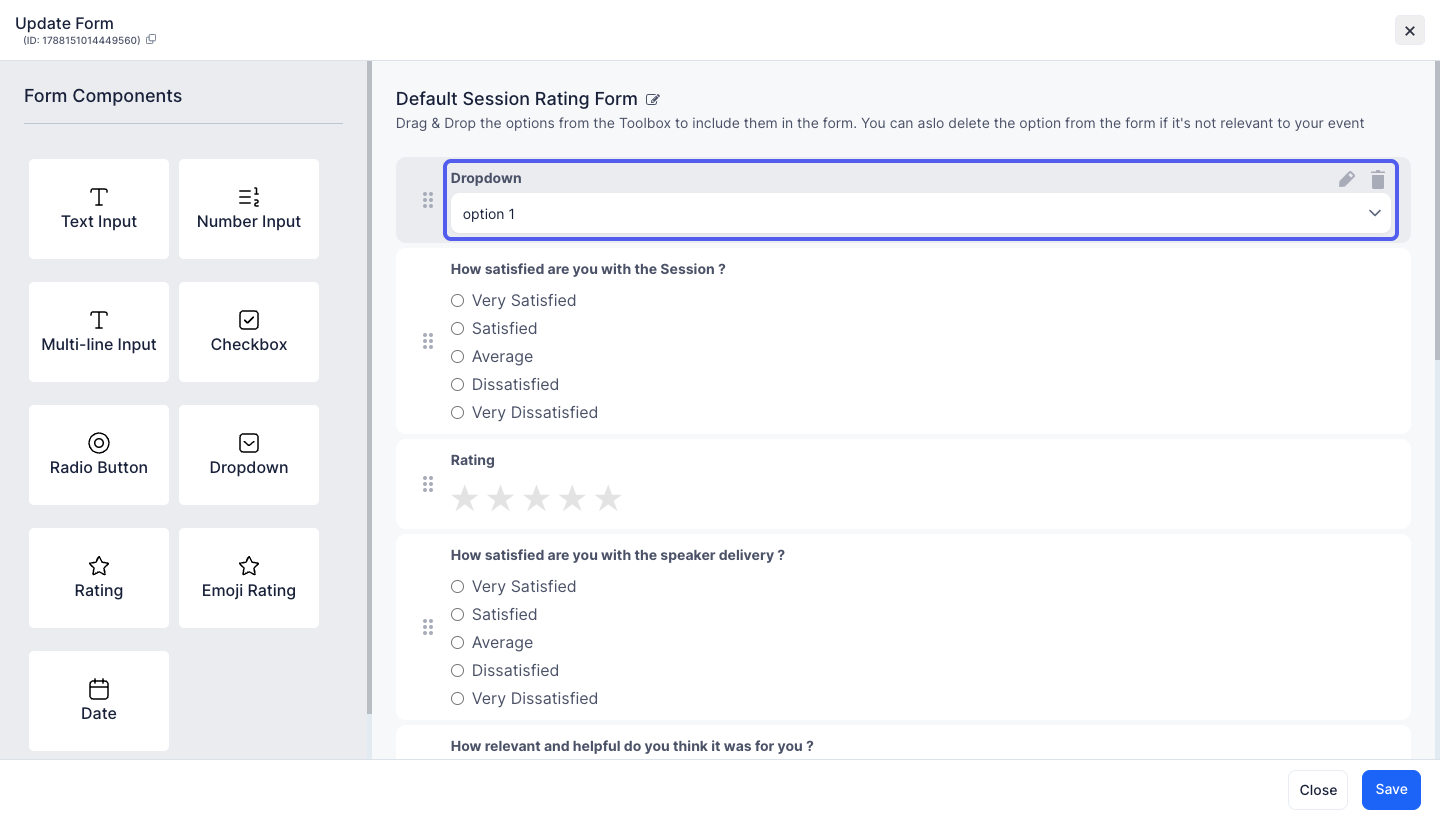Screen dimensions: 1440x837
Task: Select the Number Input component
Action: 249,209
